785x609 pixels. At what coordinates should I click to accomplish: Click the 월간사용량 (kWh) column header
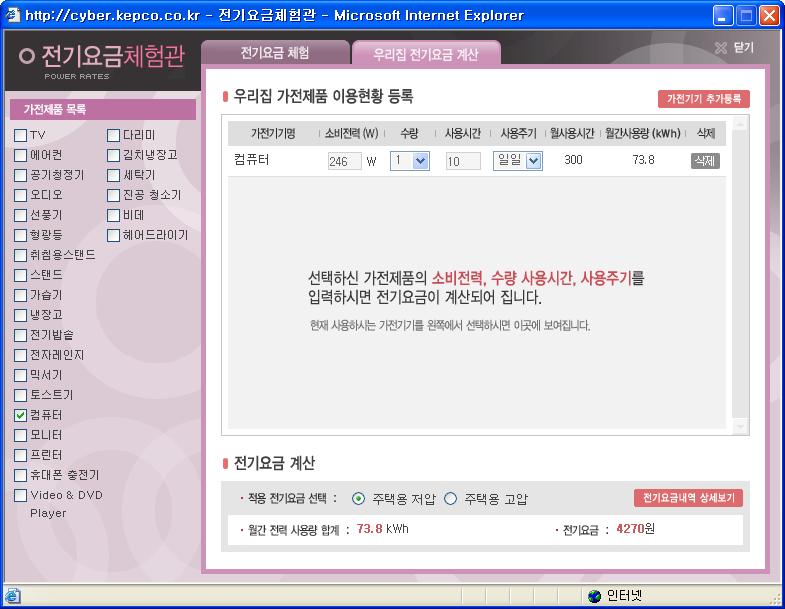(643, 133)
